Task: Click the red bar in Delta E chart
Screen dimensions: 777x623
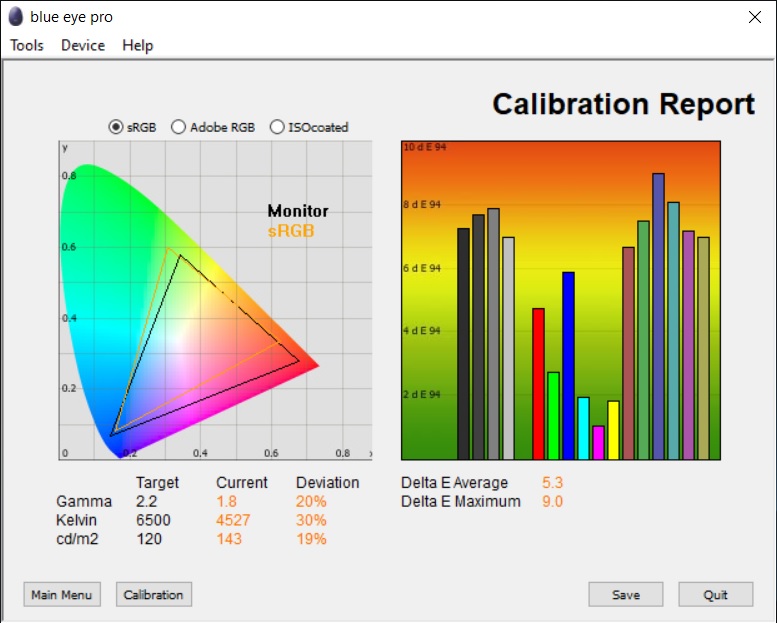Action: pos(538,384)
